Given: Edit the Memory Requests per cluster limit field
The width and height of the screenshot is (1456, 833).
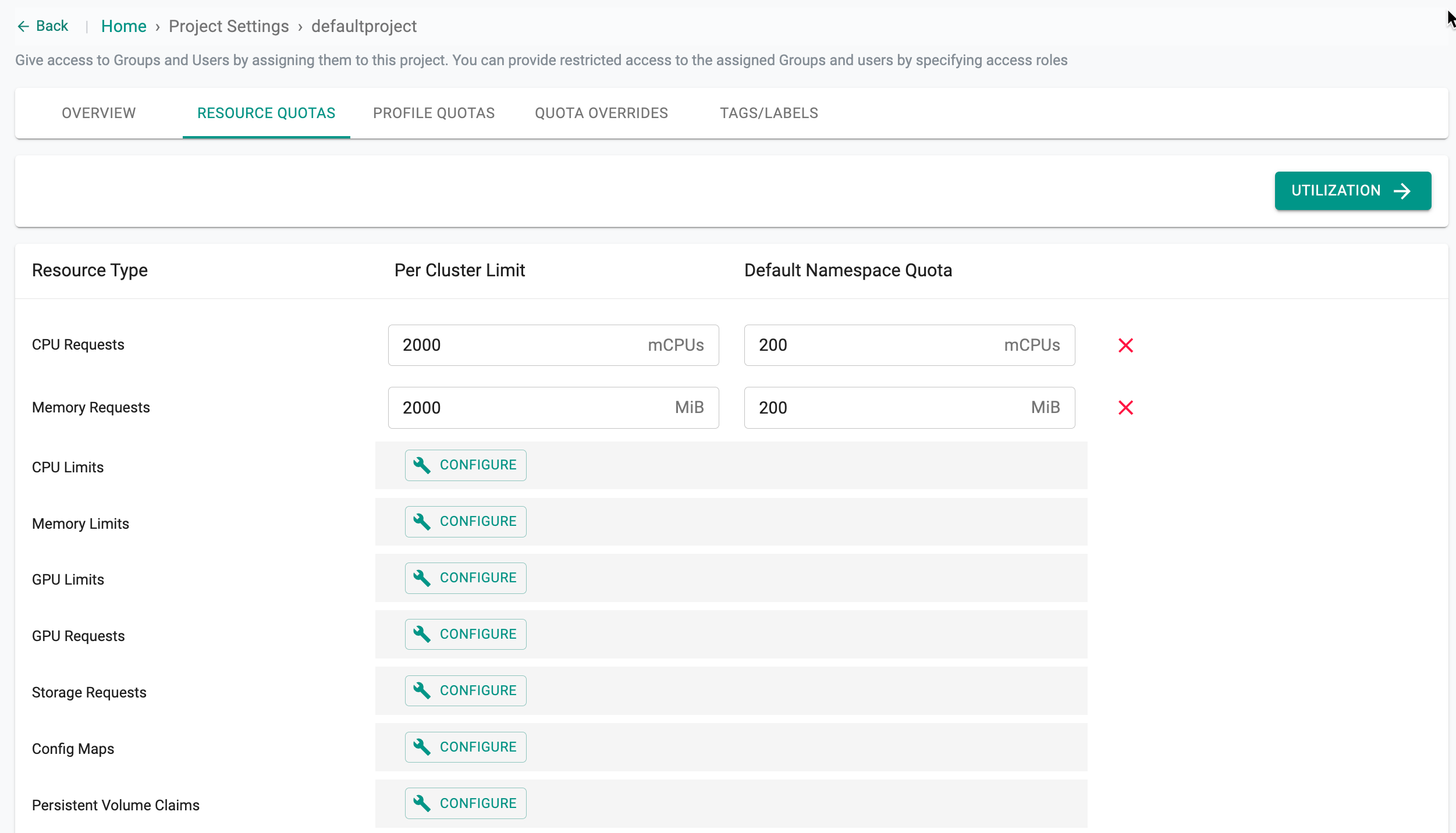Looking at the screenshot, I should (x=553, y=408).
